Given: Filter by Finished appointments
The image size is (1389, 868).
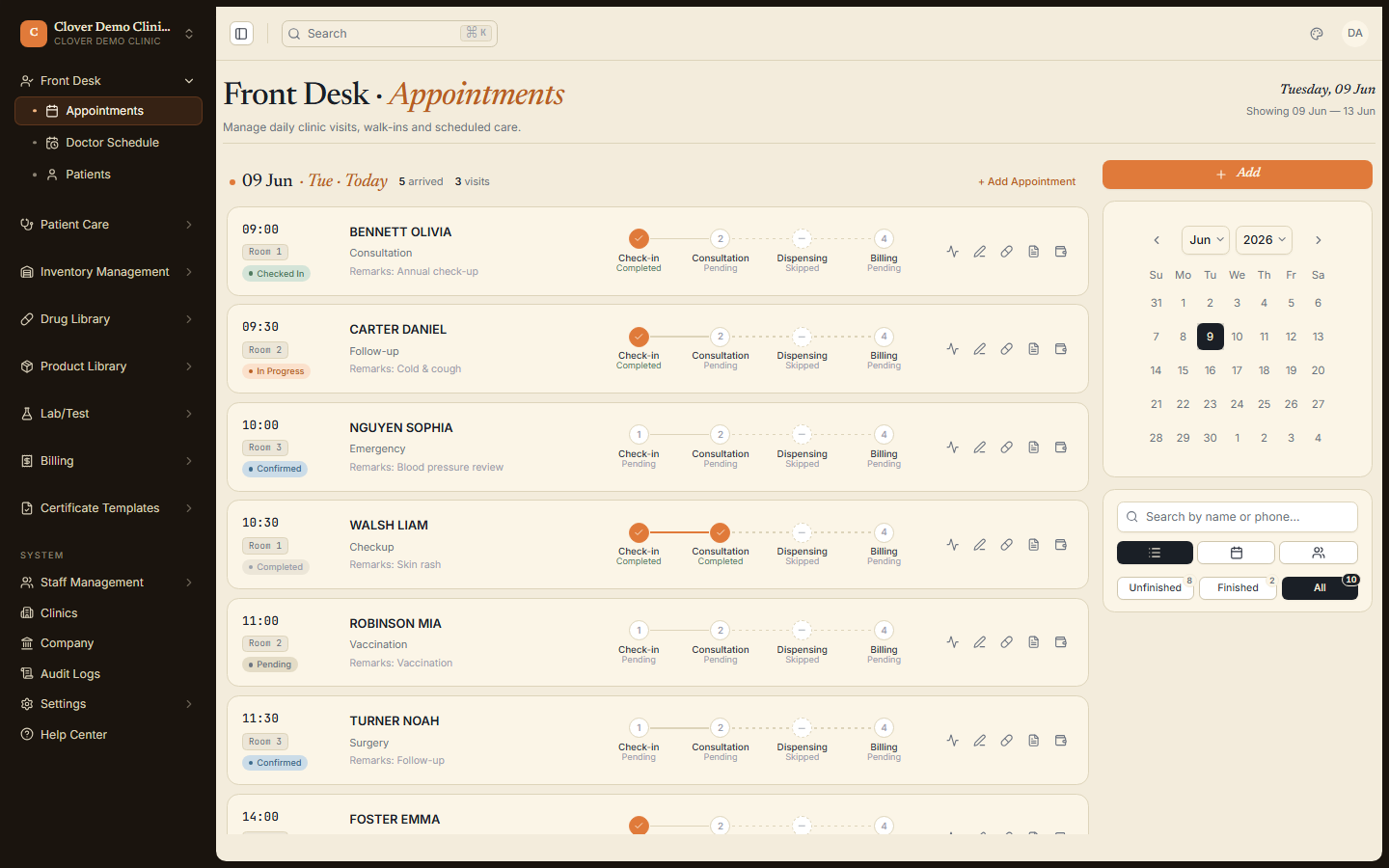Looking at the screenshot, I should (1238, 587).
